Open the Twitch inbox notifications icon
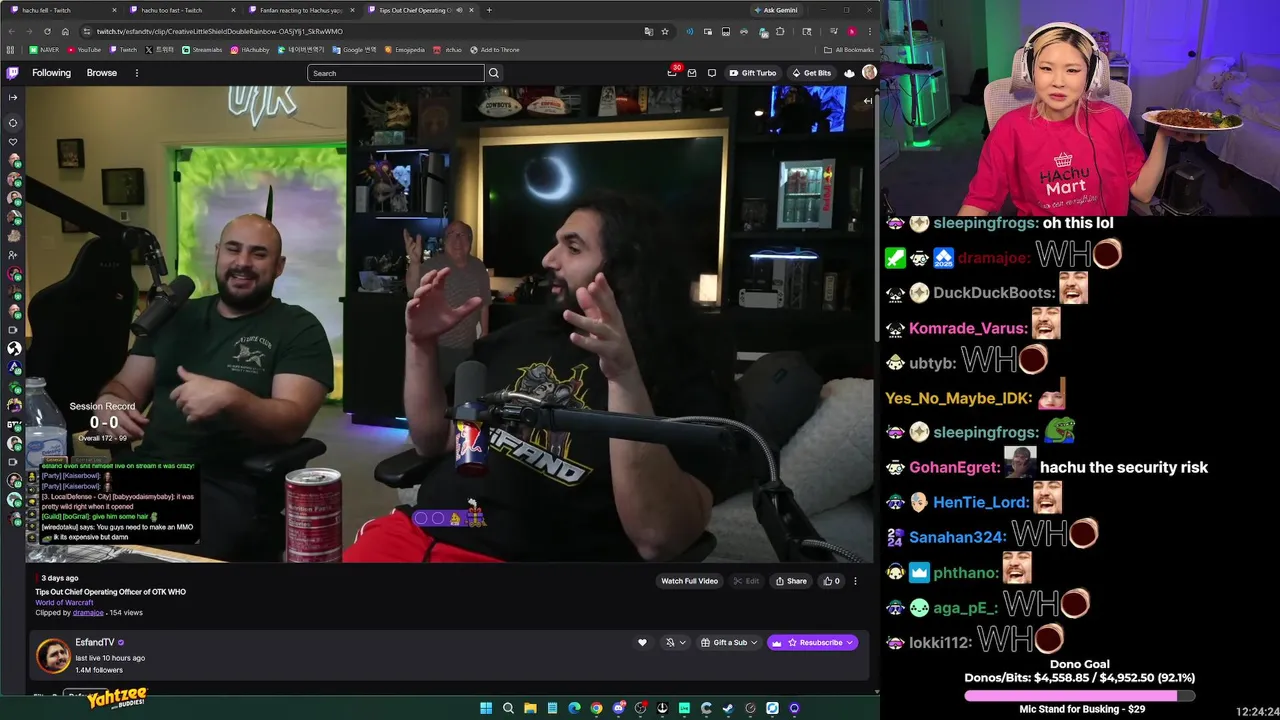 (691, 73)
